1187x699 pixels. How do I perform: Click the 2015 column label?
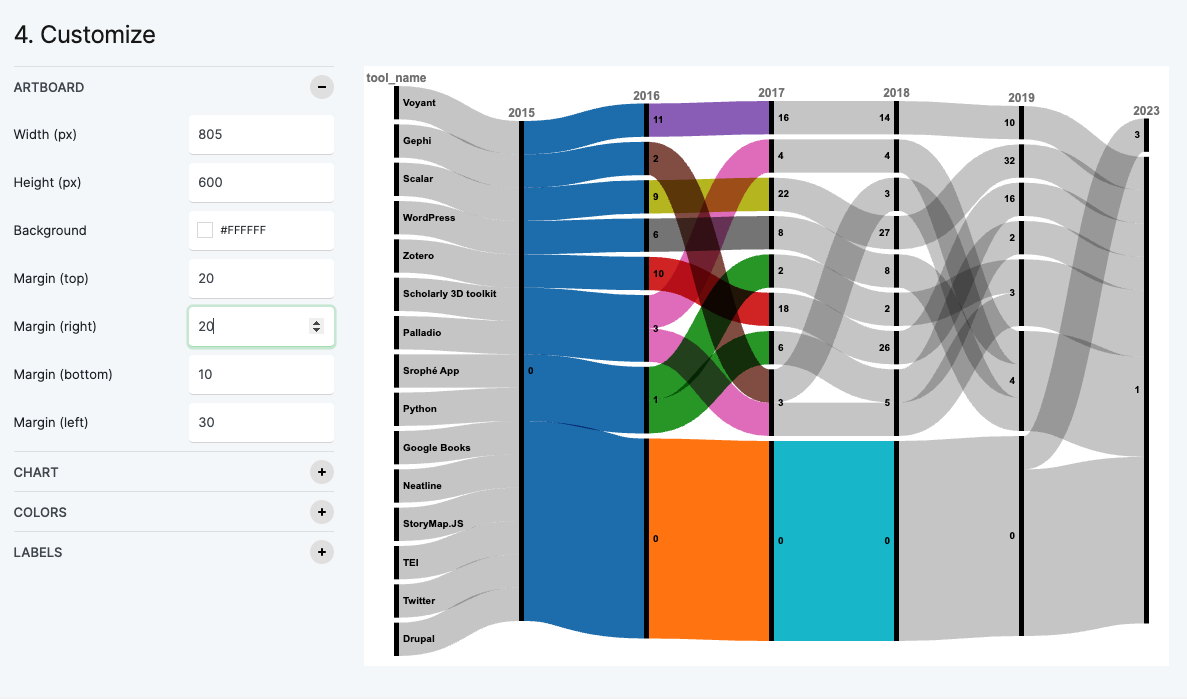(522, 113)
